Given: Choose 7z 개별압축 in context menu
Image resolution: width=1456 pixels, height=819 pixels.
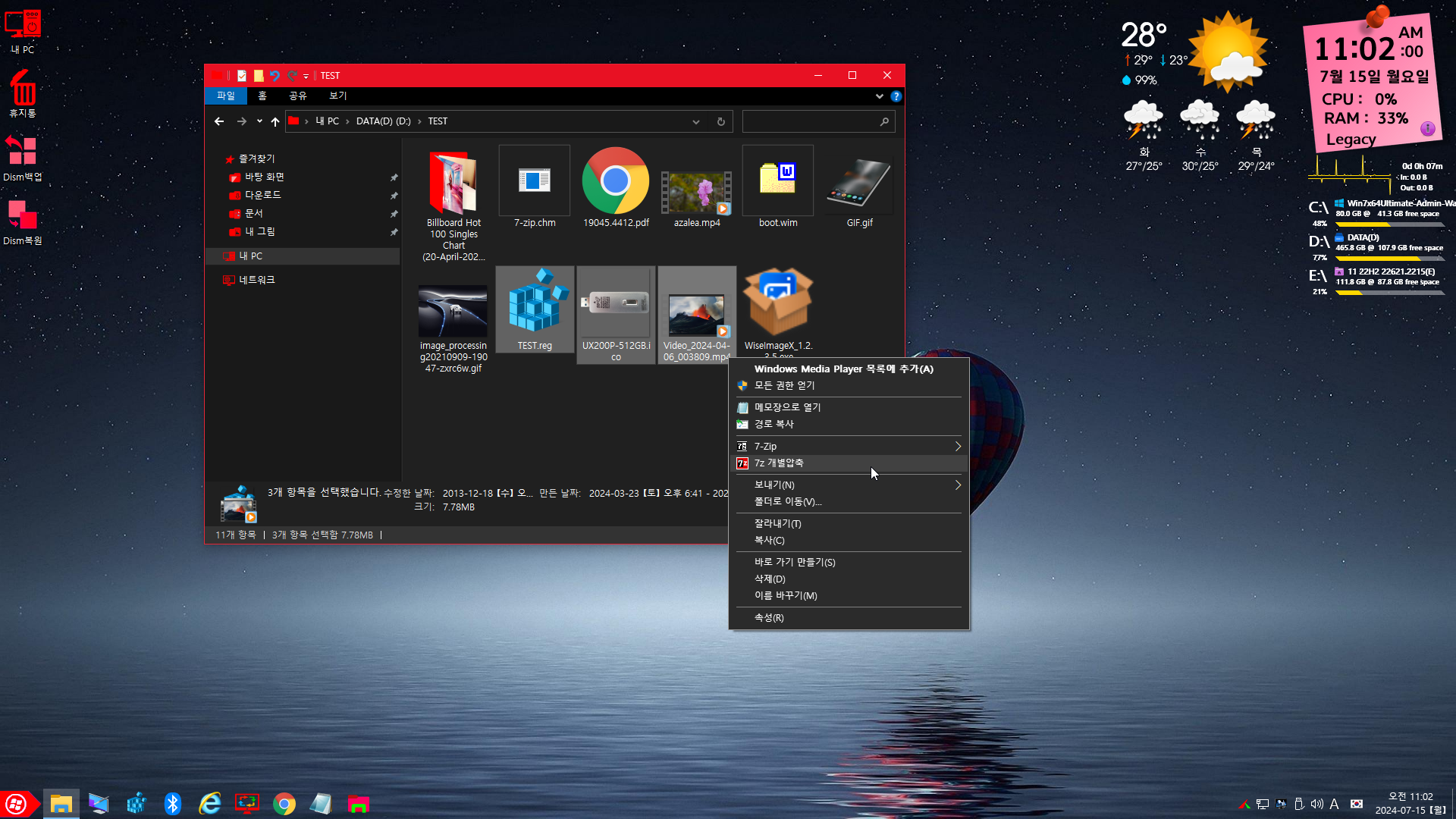Looking at the screenshot, I should pyautogui.click(x=849, y=463).
